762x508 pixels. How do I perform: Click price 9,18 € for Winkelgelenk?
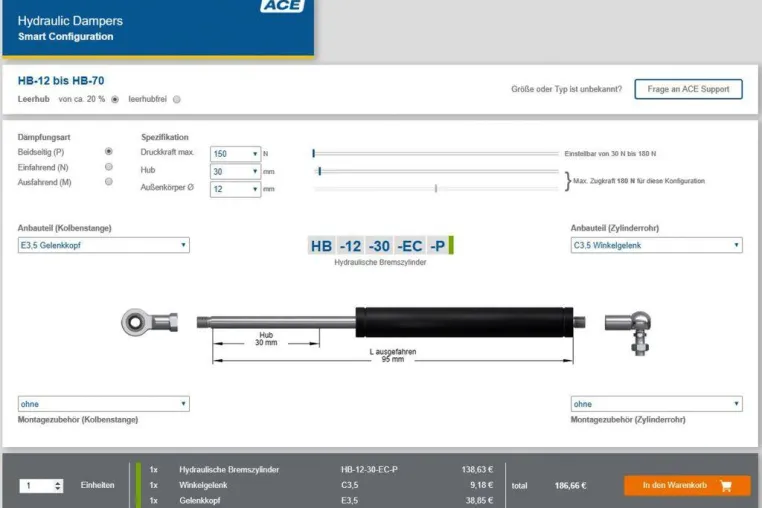[x=482, y=485]
